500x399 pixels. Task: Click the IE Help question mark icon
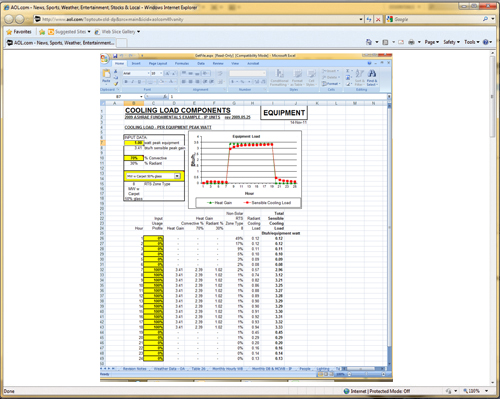(486, 42)
